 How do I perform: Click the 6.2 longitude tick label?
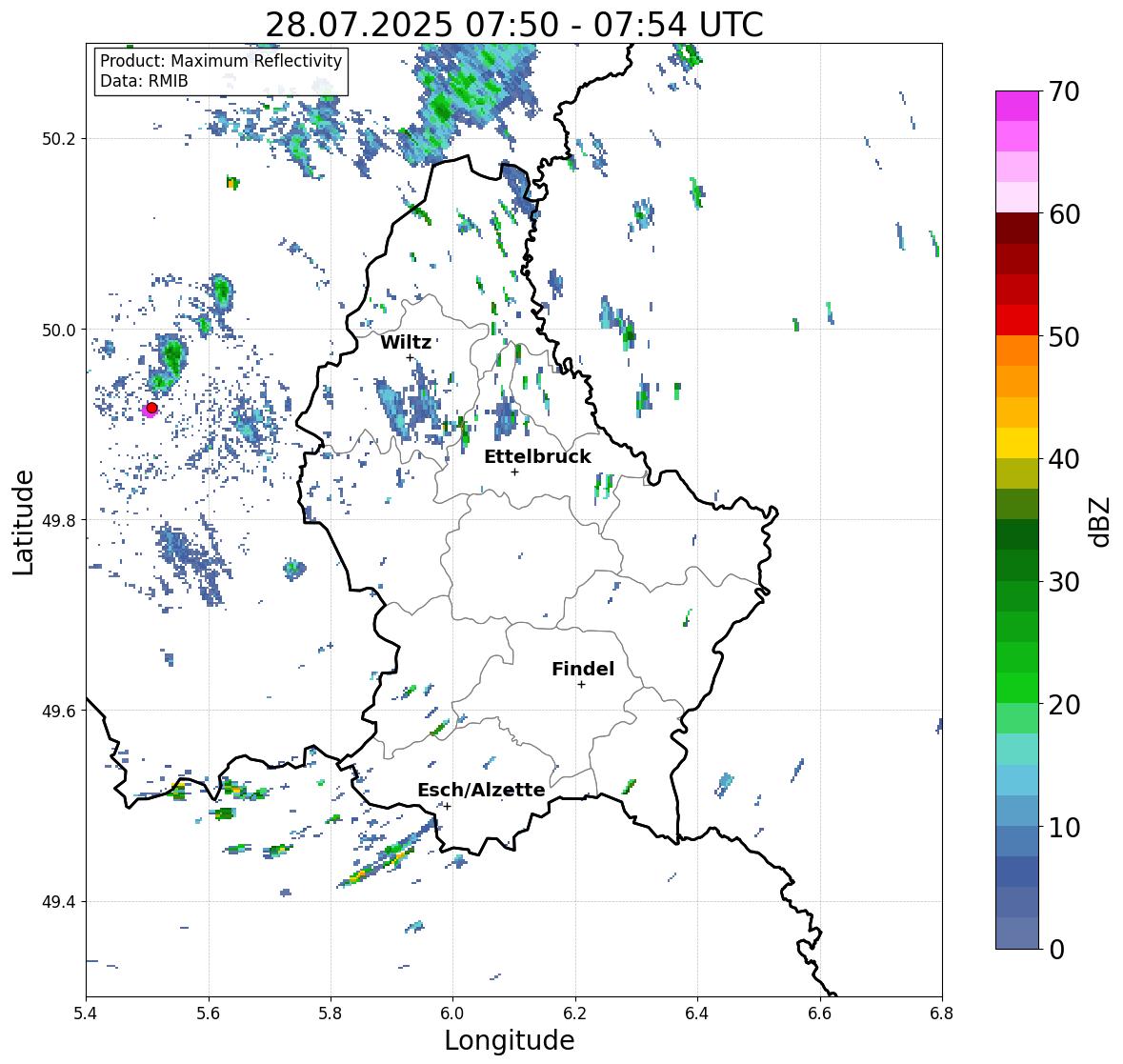tap(575, 1013)
